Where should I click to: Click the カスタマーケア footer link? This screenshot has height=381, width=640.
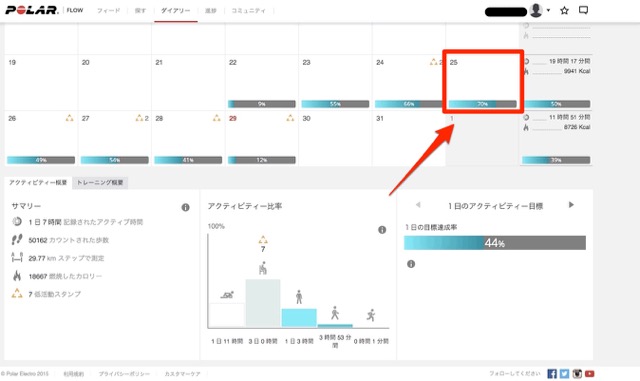pos(182,374)
